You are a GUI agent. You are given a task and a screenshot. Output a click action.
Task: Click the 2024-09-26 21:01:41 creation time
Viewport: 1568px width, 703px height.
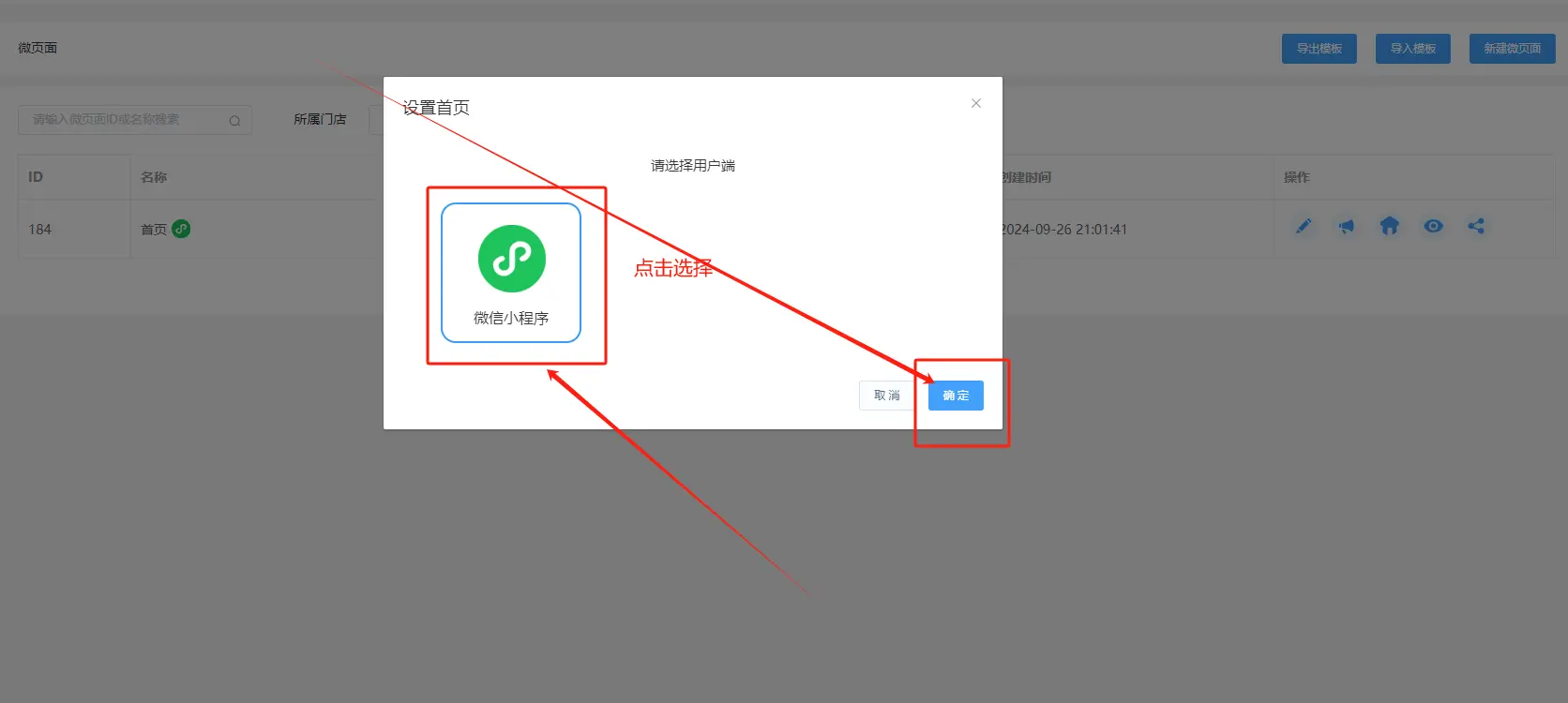pos(1063,230)
